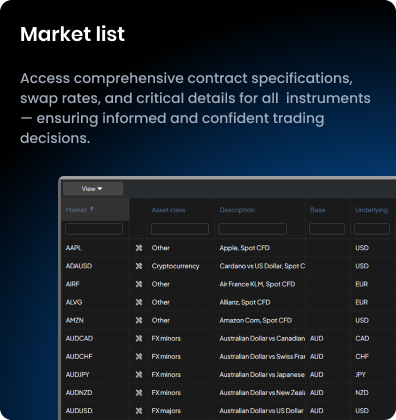Click the chart icon in AIRF row
The image size is (396, 420).
[139, 284]
